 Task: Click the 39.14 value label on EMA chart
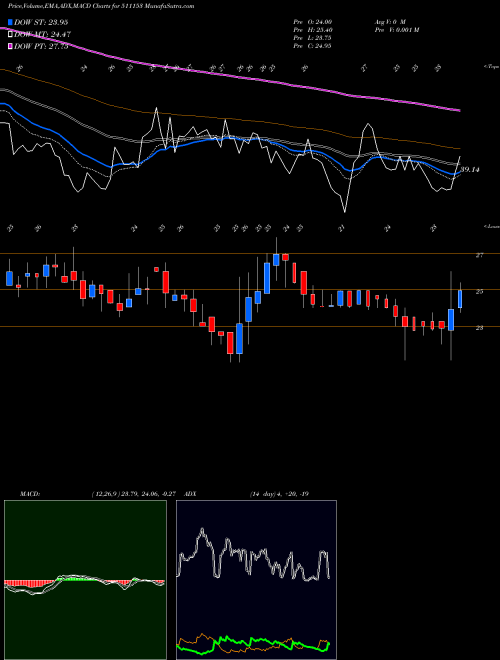(470, 170)
